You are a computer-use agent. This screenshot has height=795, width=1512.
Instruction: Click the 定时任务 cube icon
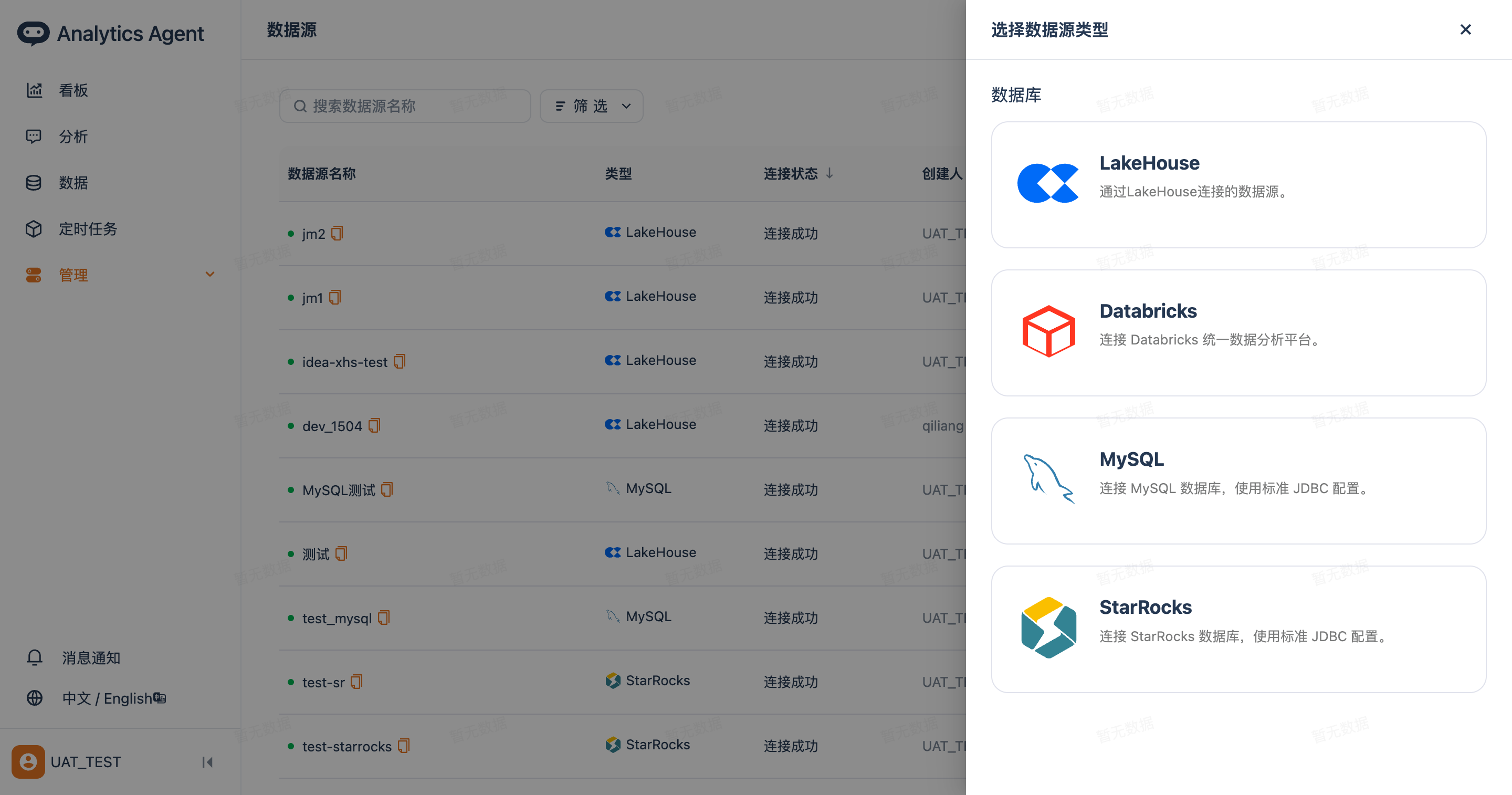click(34, 229)
